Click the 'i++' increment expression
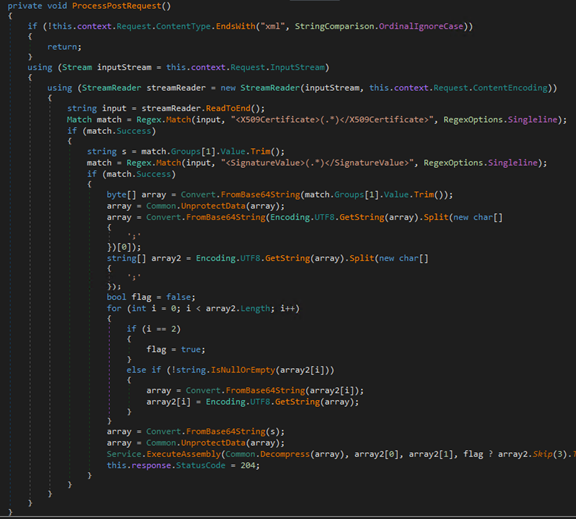The image size is (576, 519). pyautogui.click(x=287, y=309)
